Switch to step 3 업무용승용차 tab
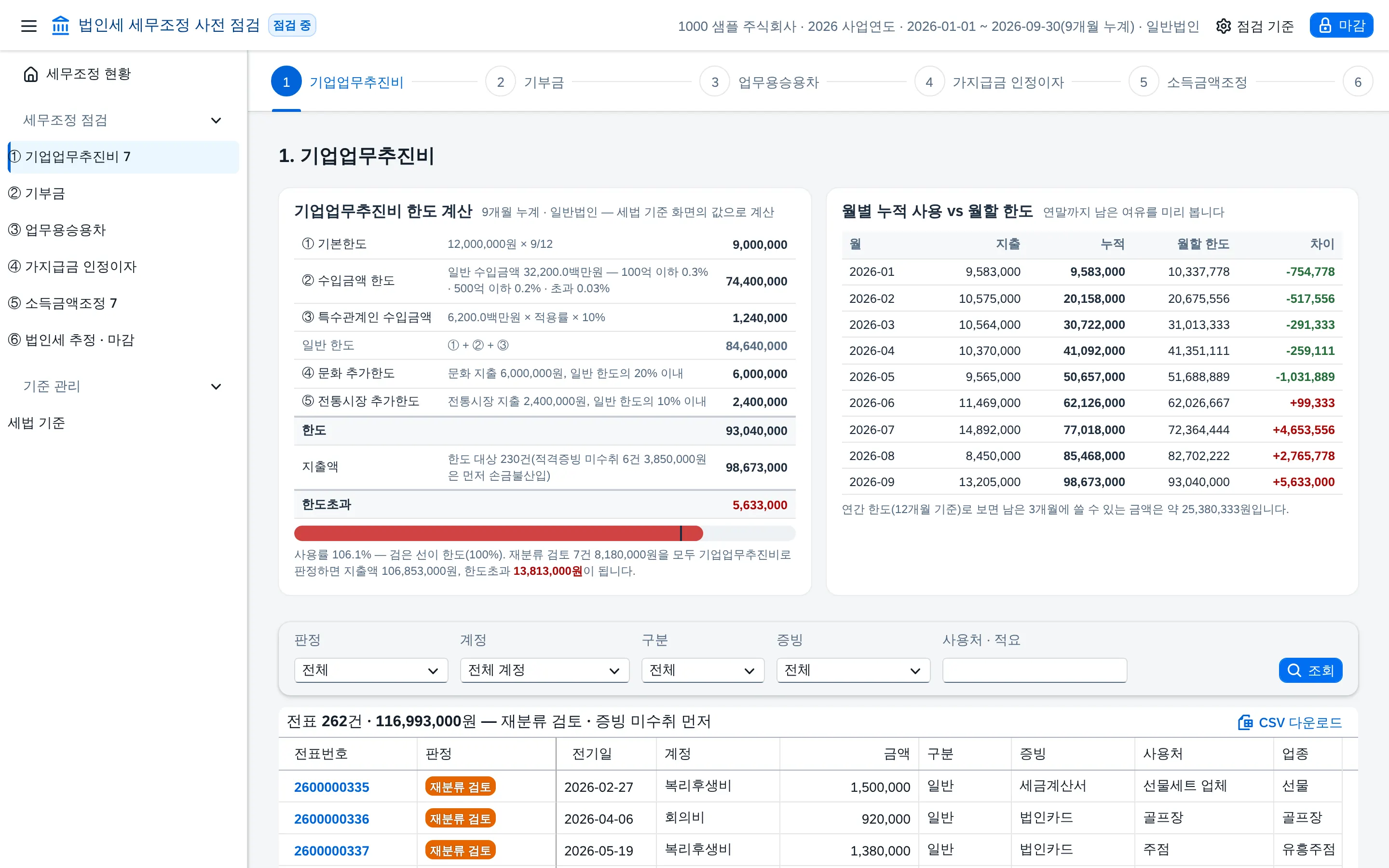 [x=759, y=82]
